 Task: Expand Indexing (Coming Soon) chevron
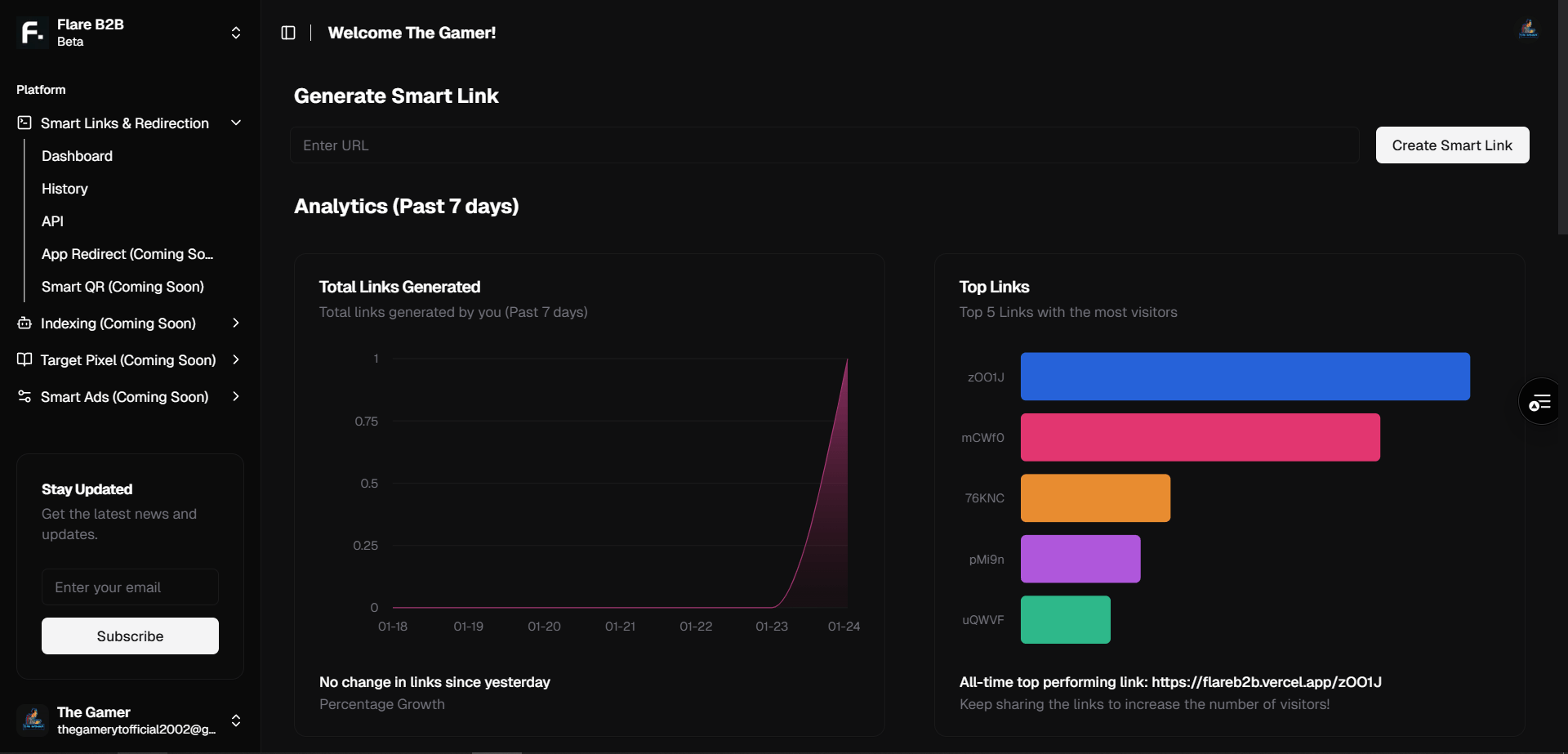[236, 323]
